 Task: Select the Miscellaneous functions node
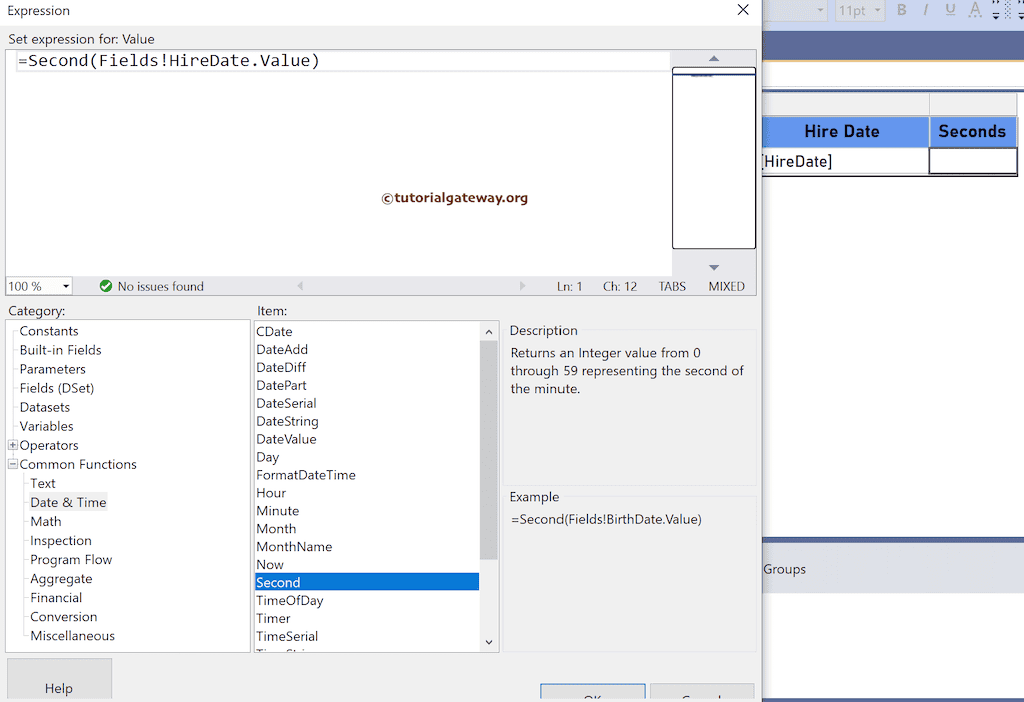(72, 635)
